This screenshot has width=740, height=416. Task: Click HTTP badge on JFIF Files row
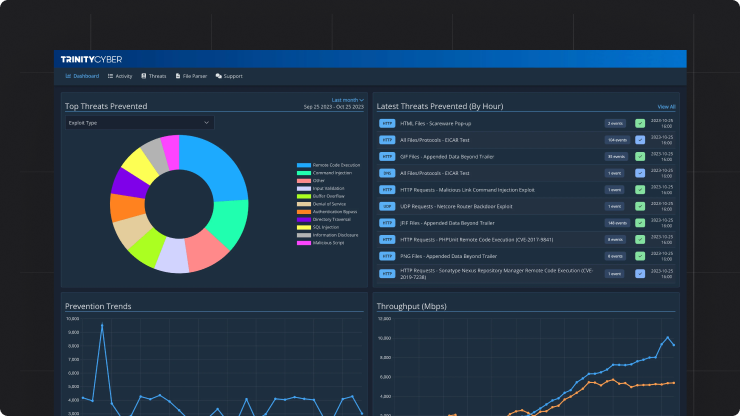(387, 223)
